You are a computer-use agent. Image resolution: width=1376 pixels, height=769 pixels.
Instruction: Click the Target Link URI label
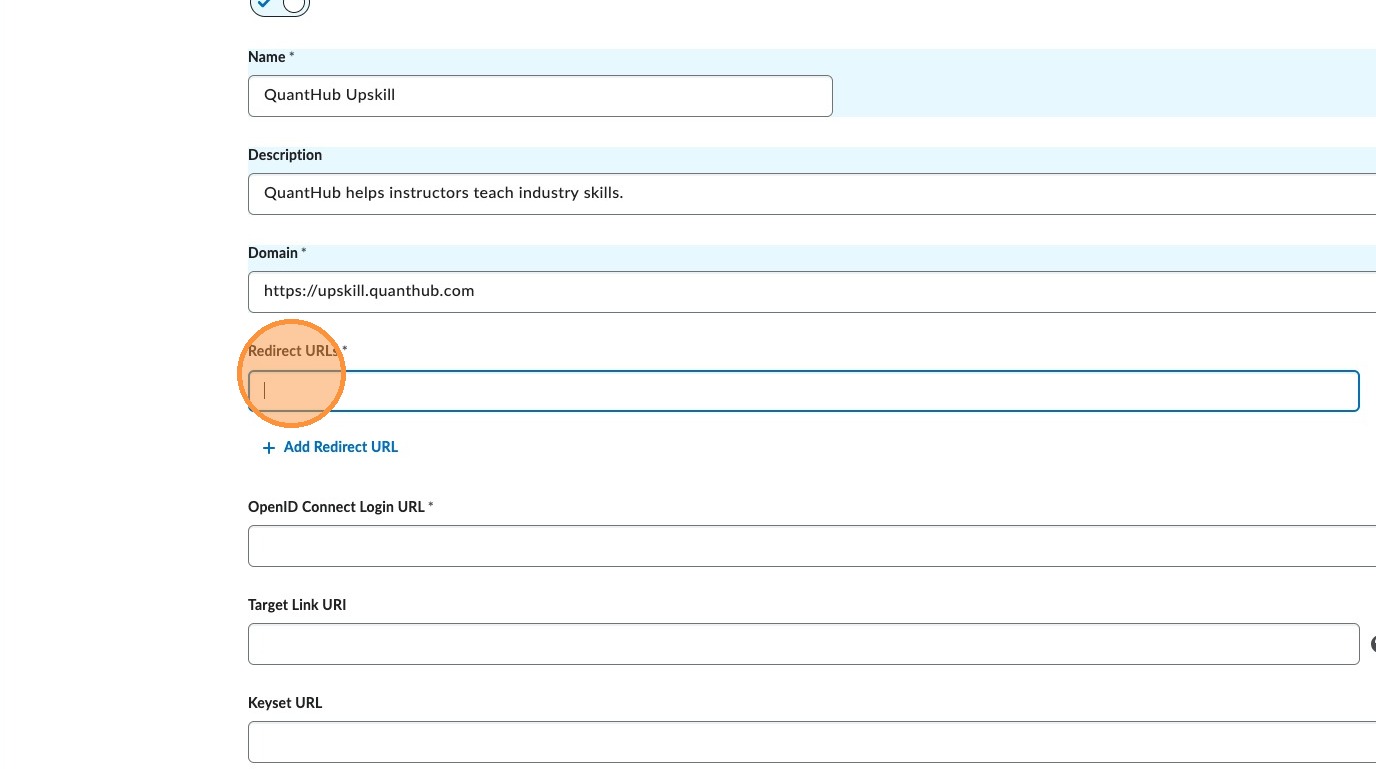click(x=297, y=605)
